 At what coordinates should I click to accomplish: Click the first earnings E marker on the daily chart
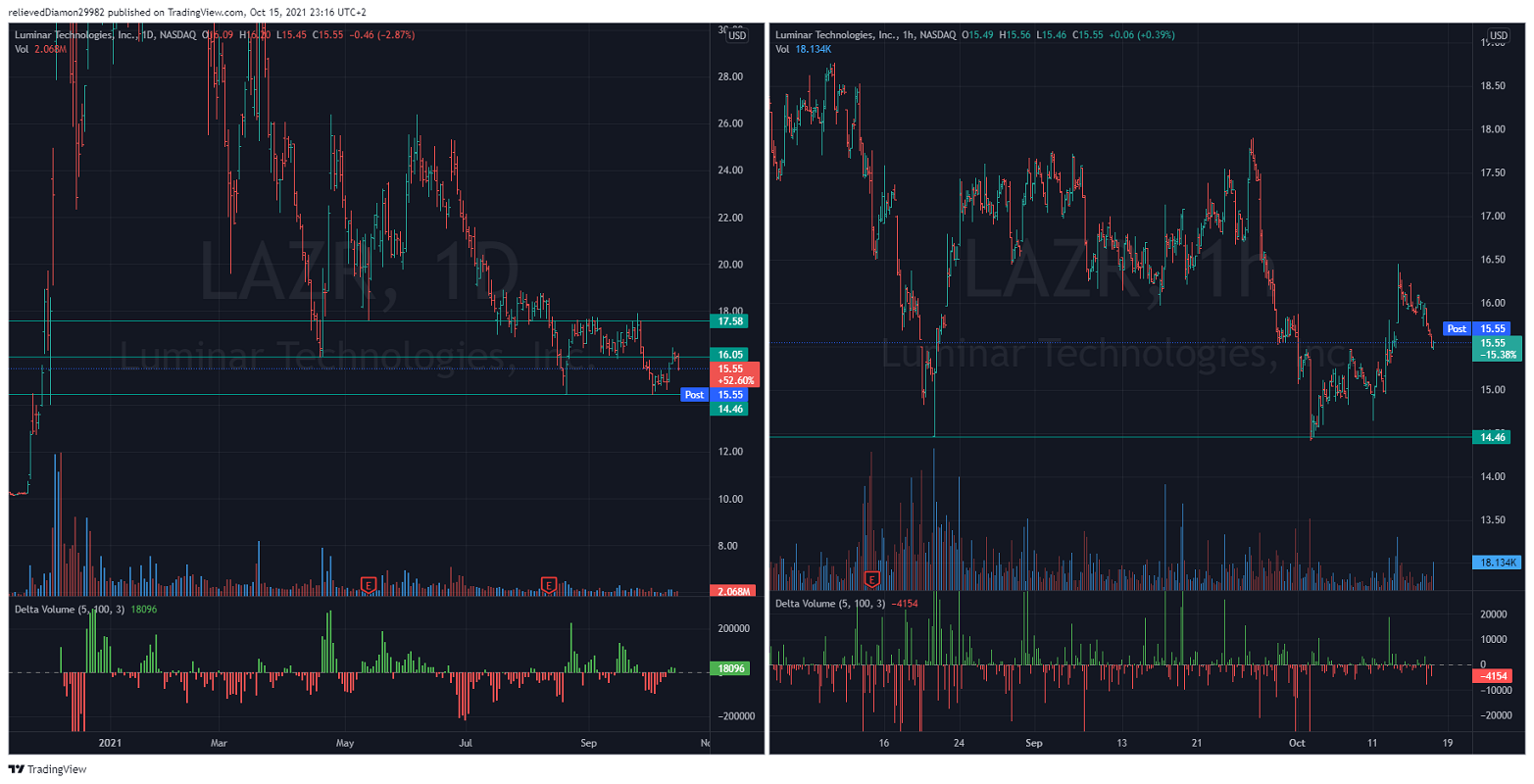[x=370, y=585]
